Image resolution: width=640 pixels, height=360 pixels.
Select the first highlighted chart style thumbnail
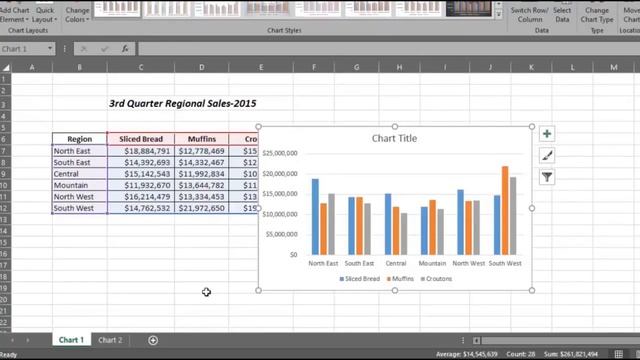tap(118, 8)
